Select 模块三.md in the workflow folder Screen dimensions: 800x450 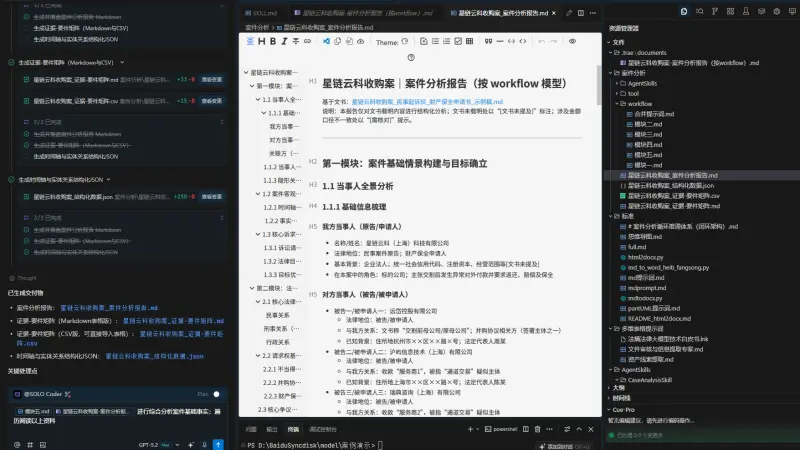648,134
